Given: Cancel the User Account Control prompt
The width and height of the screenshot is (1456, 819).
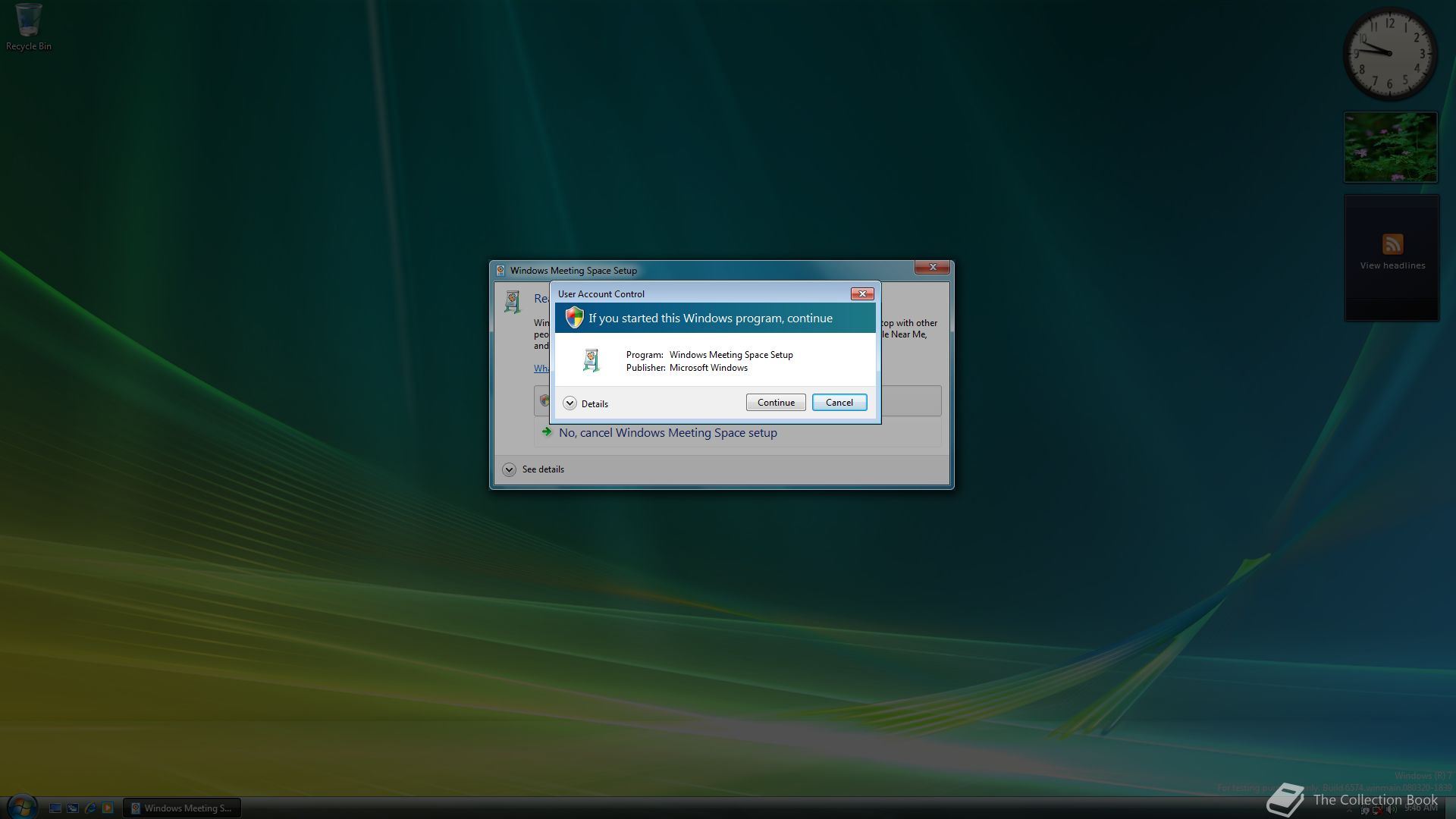Looking at the screenshot, I should coord(839,403).
